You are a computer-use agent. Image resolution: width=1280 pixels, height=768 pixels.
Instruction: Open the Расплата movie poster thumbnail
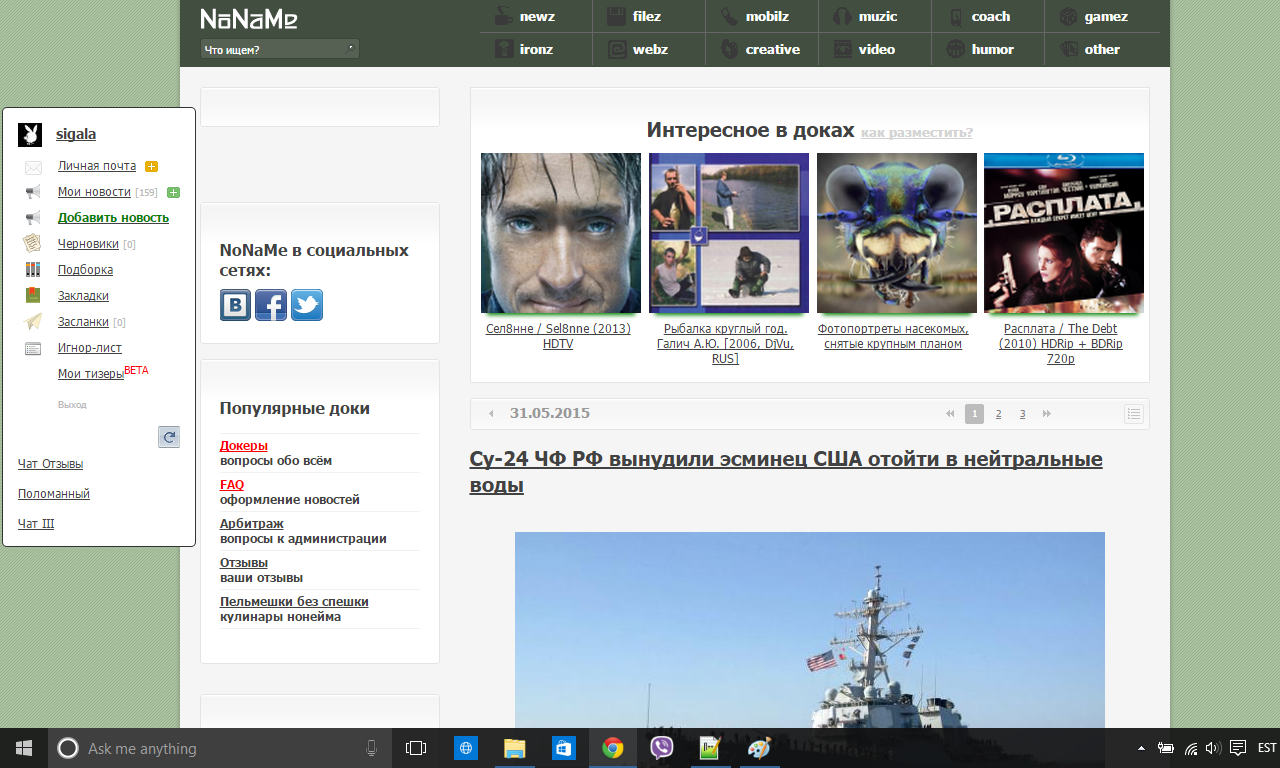1063,233
